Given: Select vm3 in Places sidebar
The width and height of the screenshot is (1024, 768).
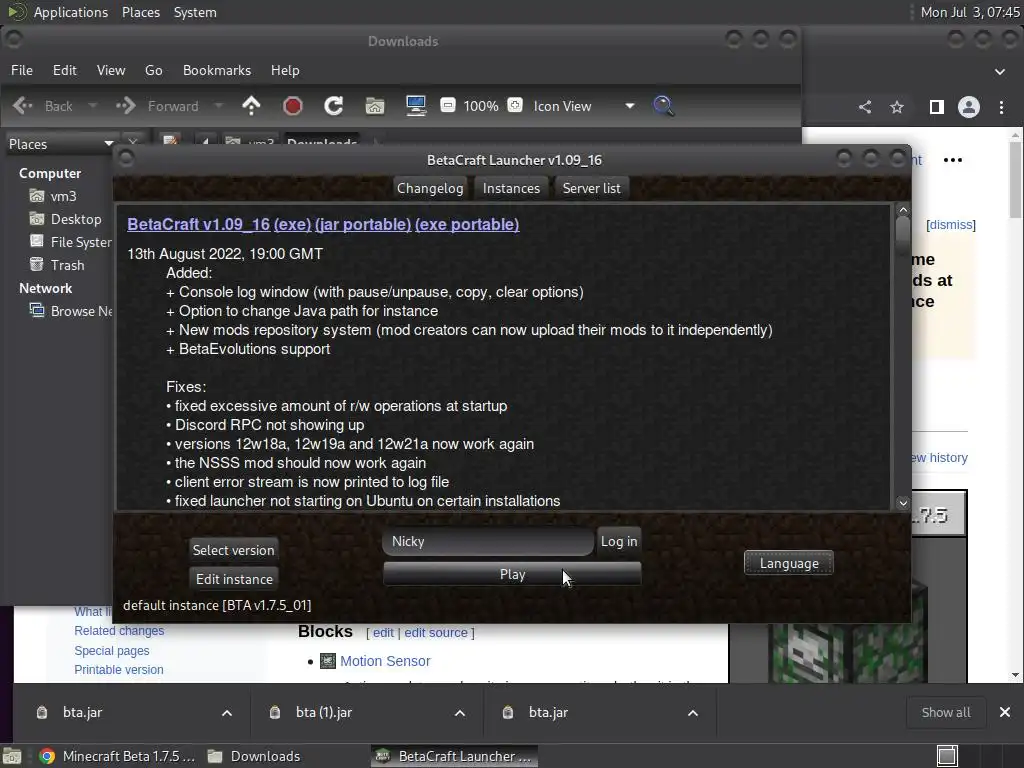Looking at the screenshot, I should point(54,196).
